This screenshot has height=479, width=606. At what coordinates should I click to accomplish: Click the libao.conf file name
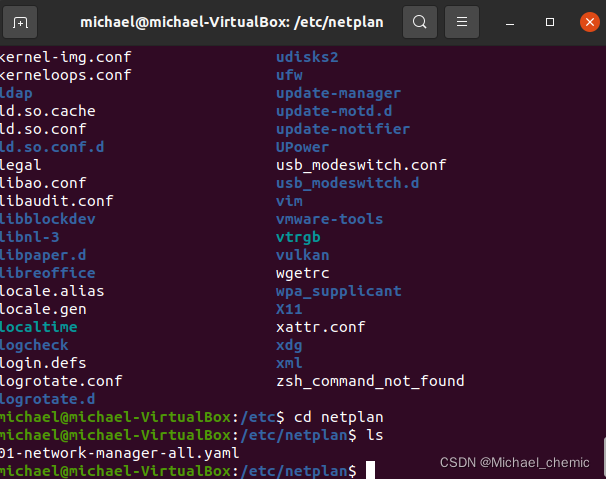[43, 183]
